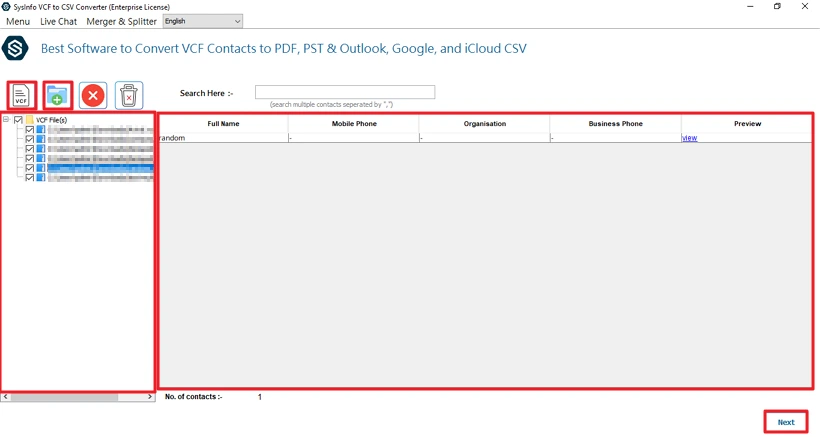Click the Add folder icon with green plus

57,96
